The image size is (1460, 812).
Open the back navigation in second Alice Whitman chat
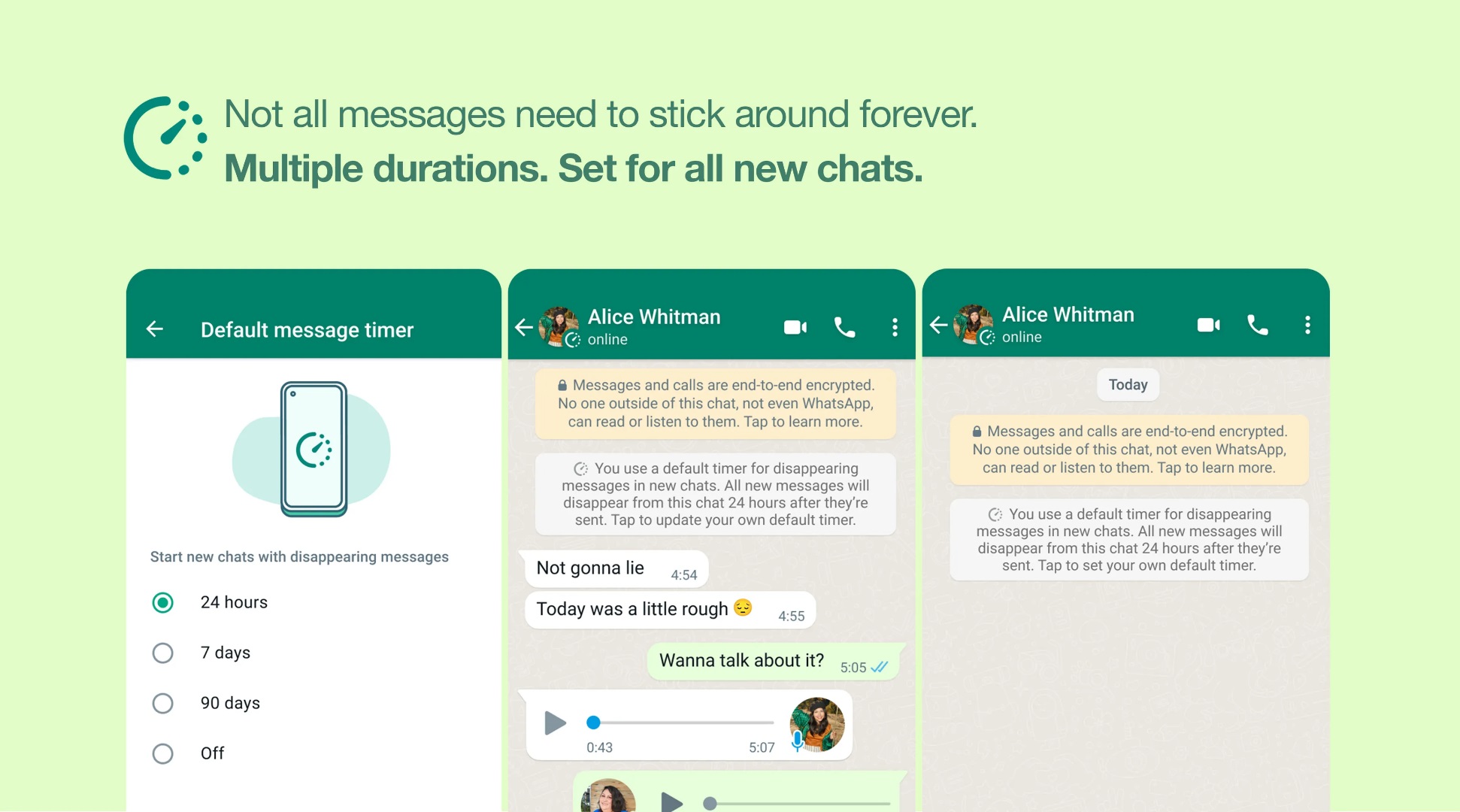[940, 328]
